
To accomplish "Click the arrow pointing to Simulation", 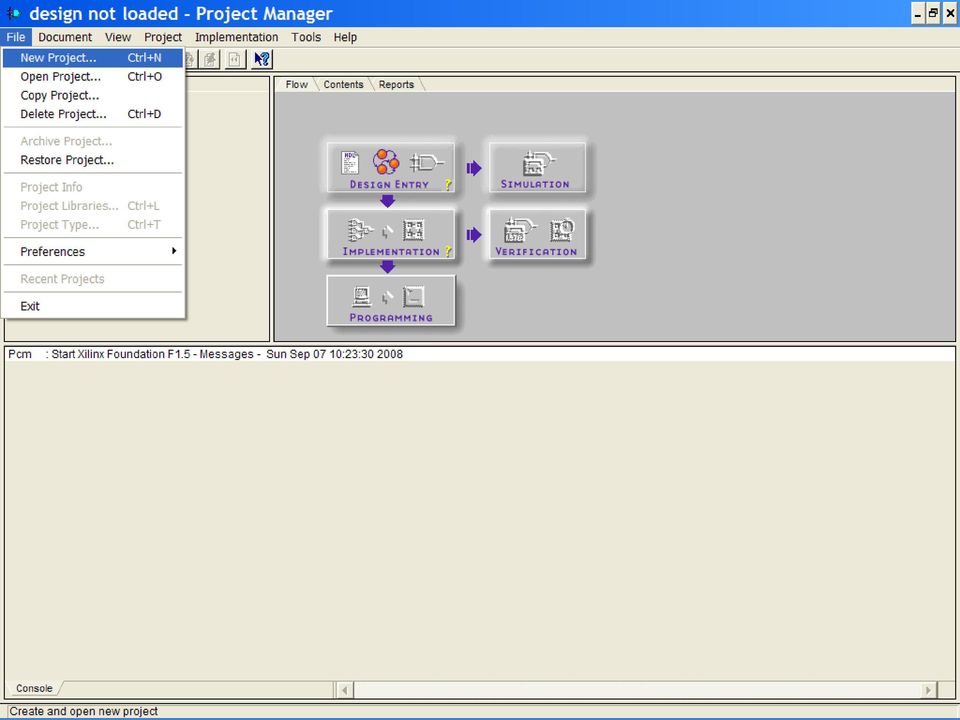I will (x=474, y=168).
